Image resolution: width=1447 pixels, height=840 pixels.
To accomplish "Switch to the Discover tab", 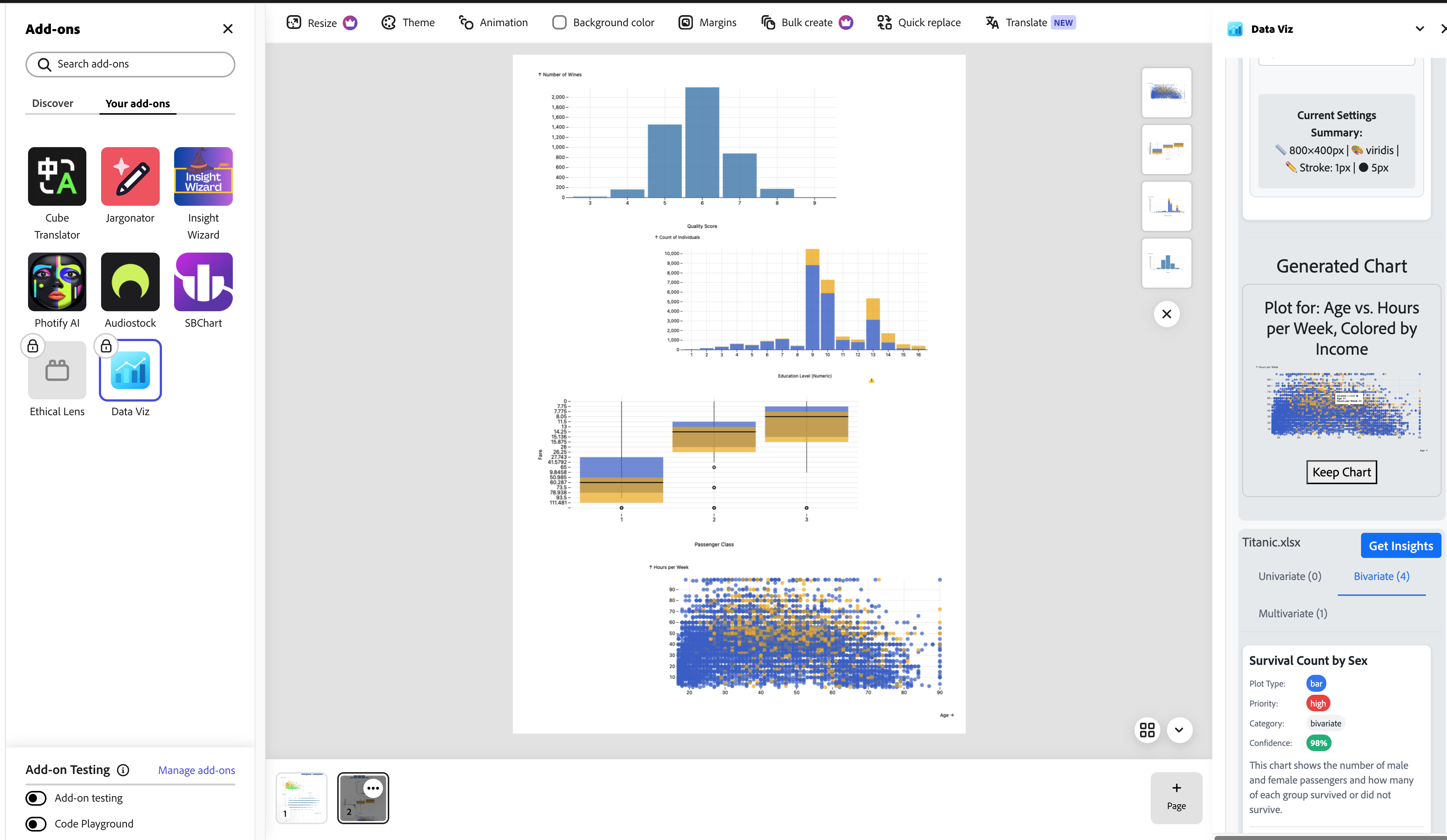I will pyautogui.click(x=52, y=103).
